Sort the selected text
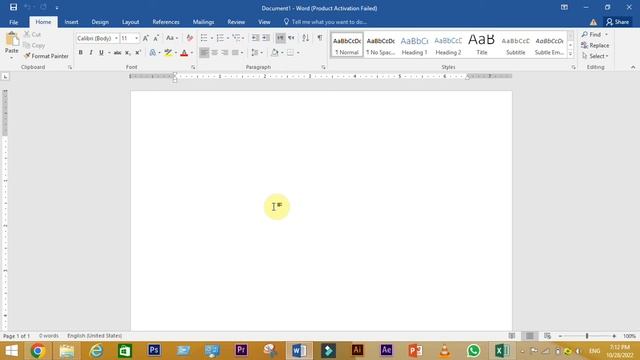The image size is (640, 360). (306, 38)
